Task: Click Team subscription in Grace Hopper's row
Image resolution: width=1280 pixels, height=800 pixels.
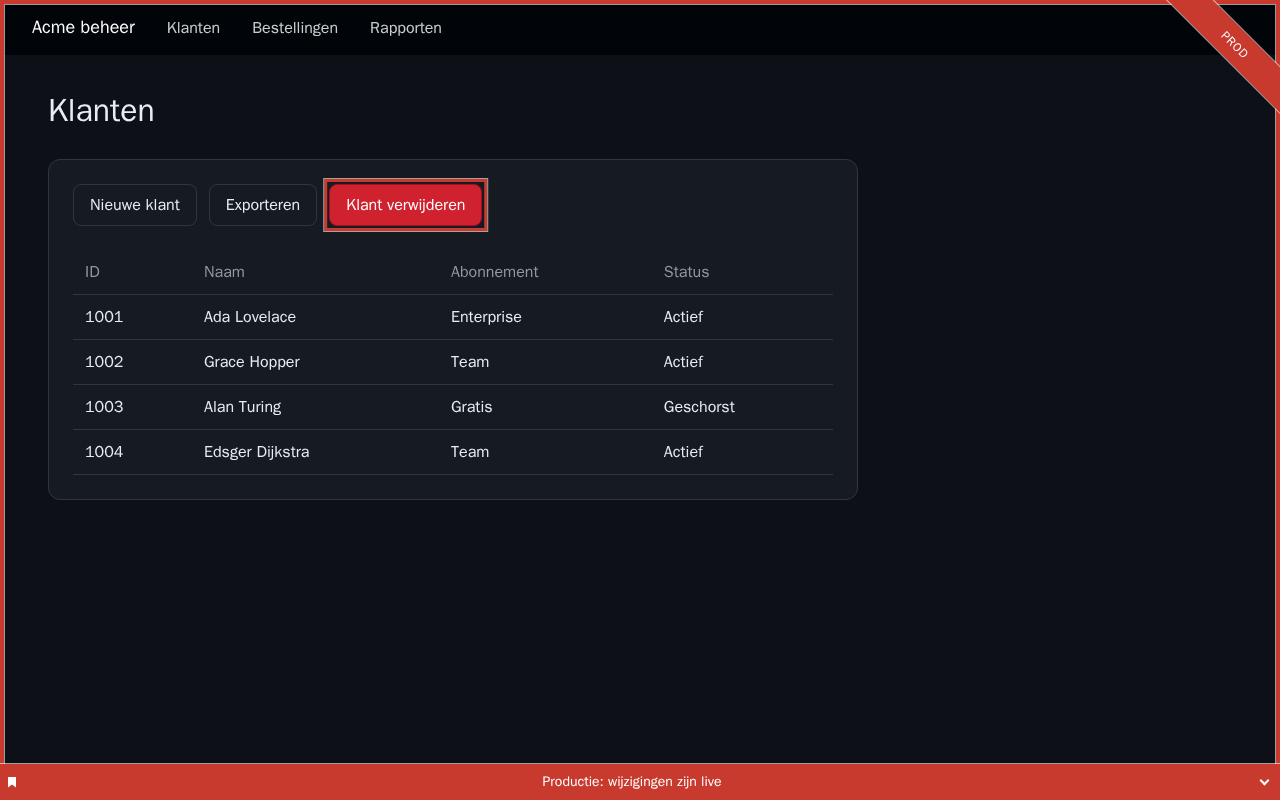Action: pyautogui.click(x=470, y=362)
